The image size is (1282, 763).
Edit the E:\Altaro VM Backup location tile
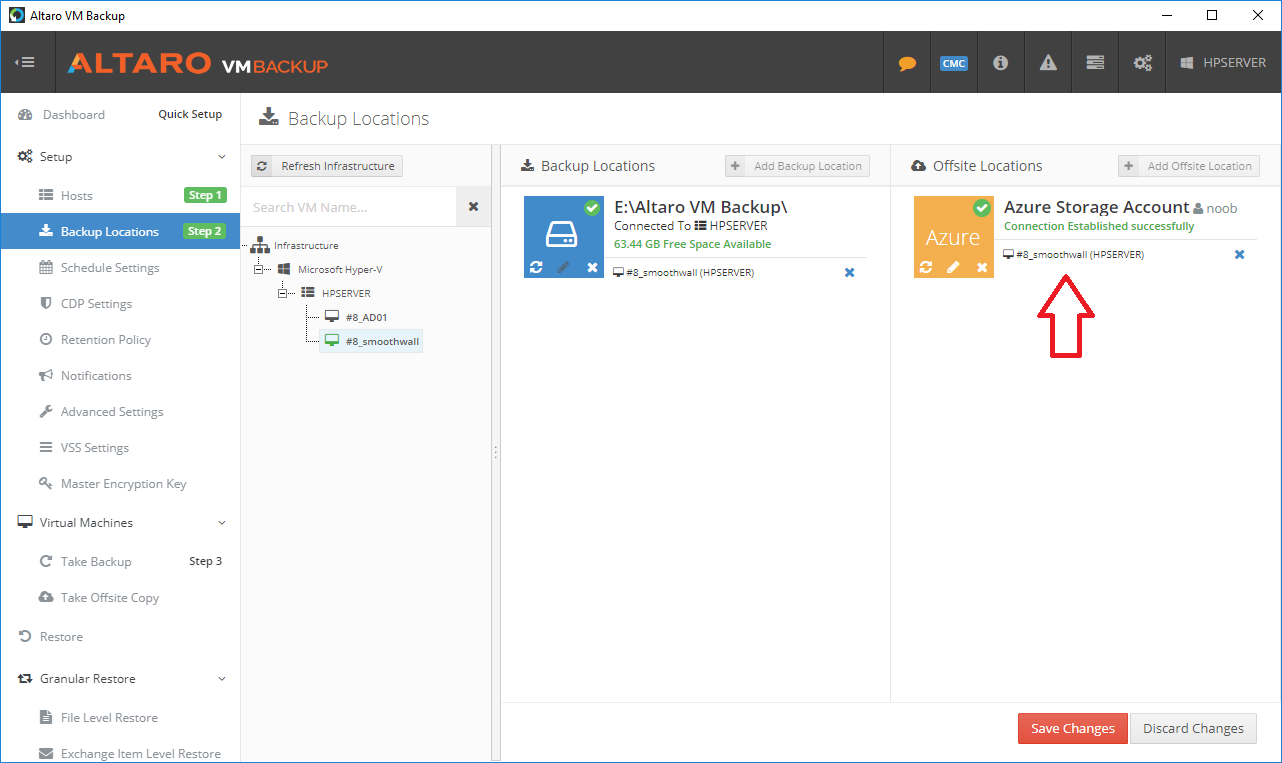point(564,267)
